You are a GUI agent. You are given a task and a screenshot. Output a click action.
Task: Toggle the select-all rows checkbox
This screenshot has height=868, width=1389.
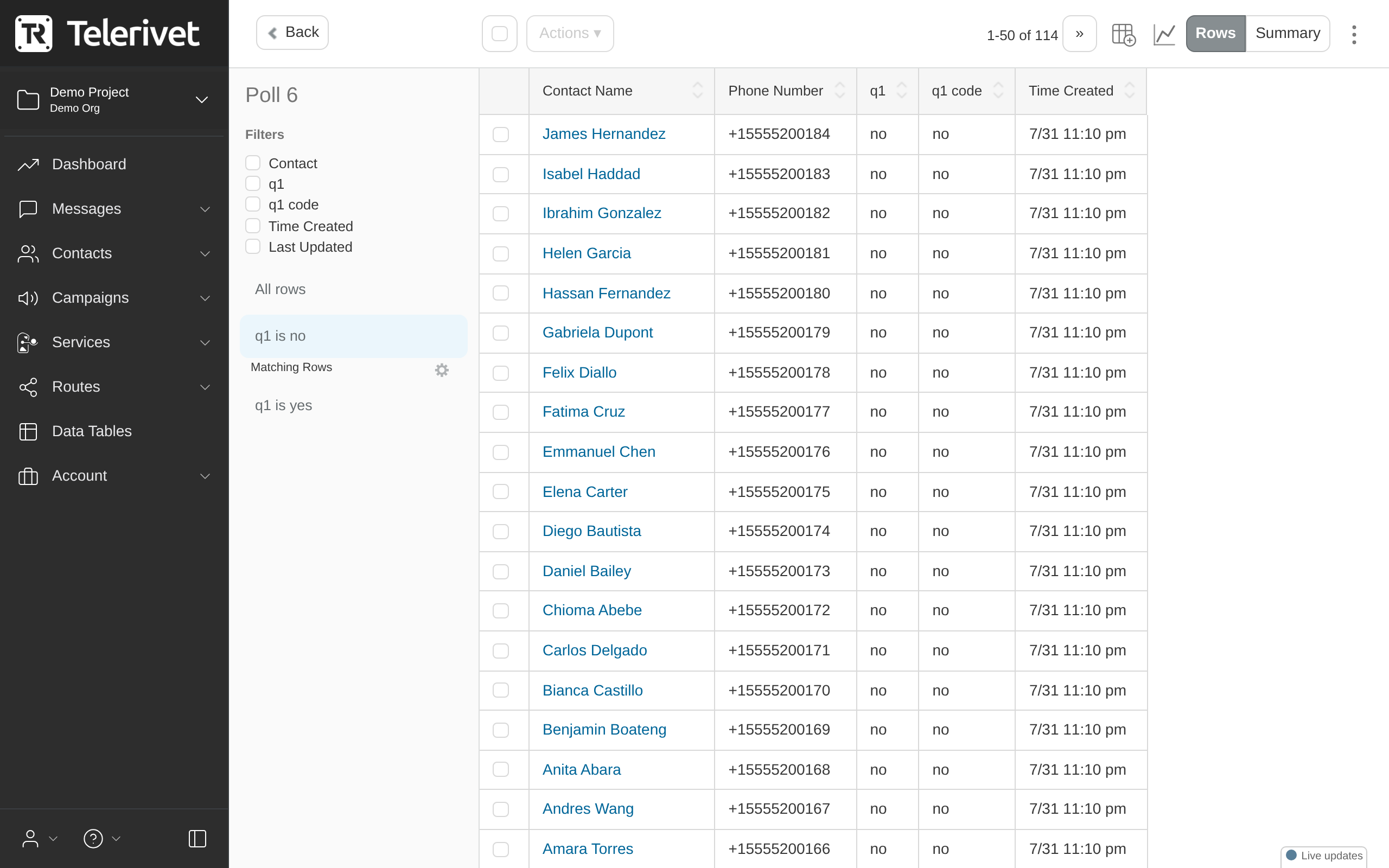click(500, 34)
